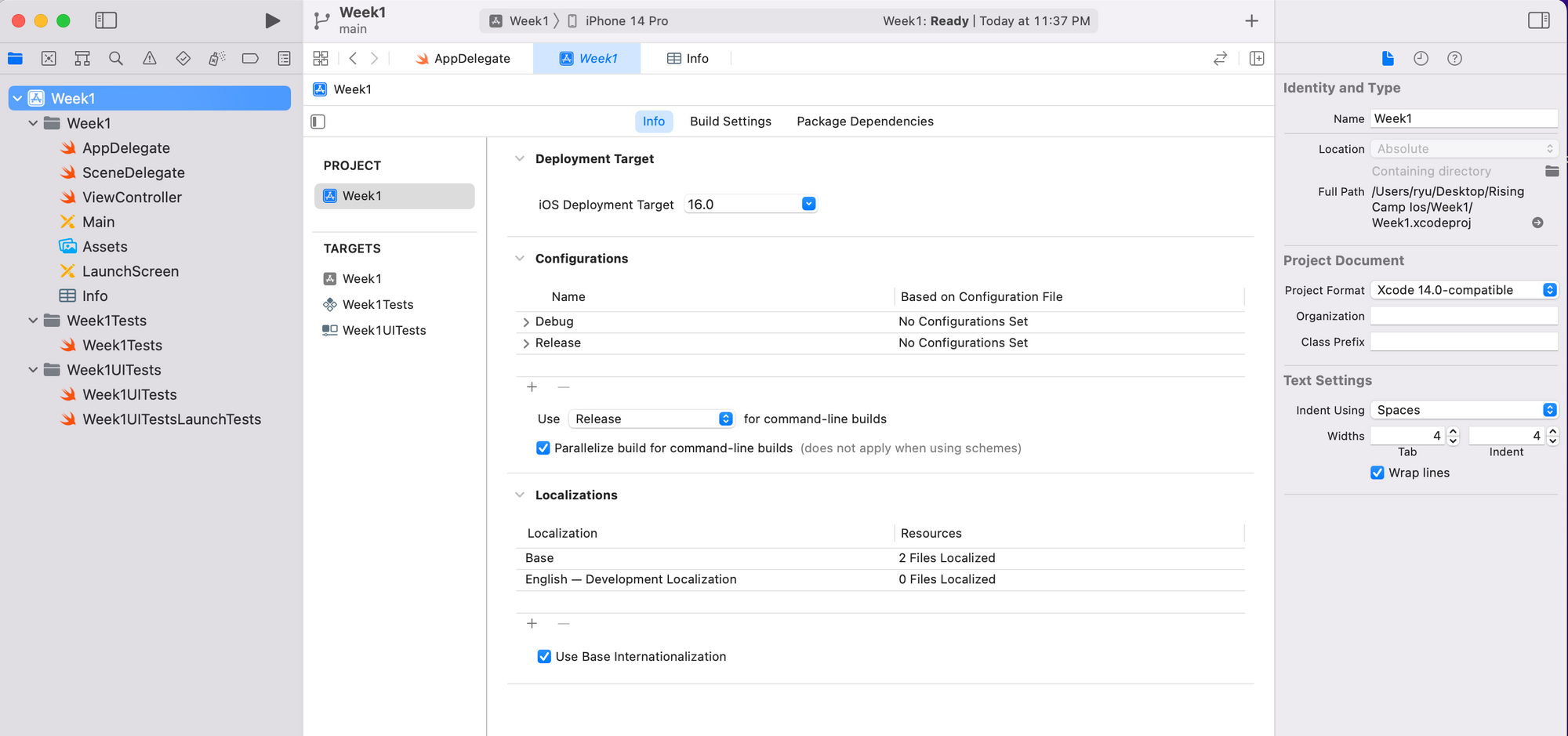Click the add library plus button
Screen dimensions: 1568x736
pos(1251,21)
